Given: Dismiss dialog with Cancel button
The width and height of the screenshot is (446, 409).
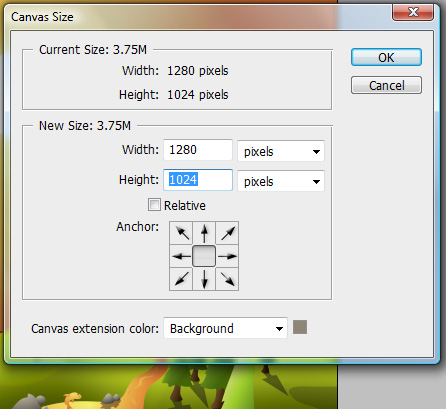Looking at the screenshot, I should [386, 85].
